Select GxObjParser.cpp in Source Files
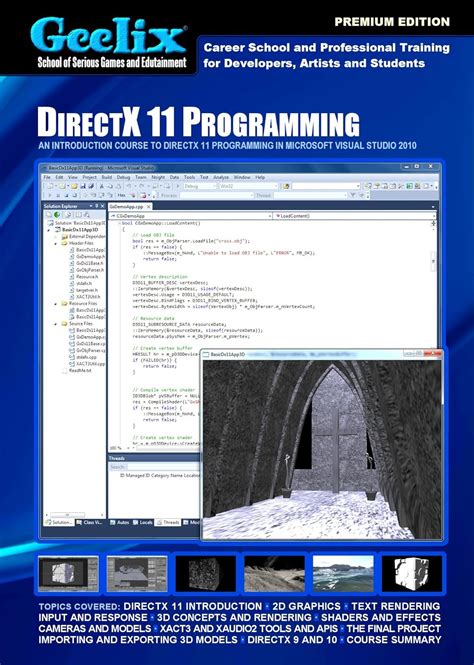 (87, 350)
